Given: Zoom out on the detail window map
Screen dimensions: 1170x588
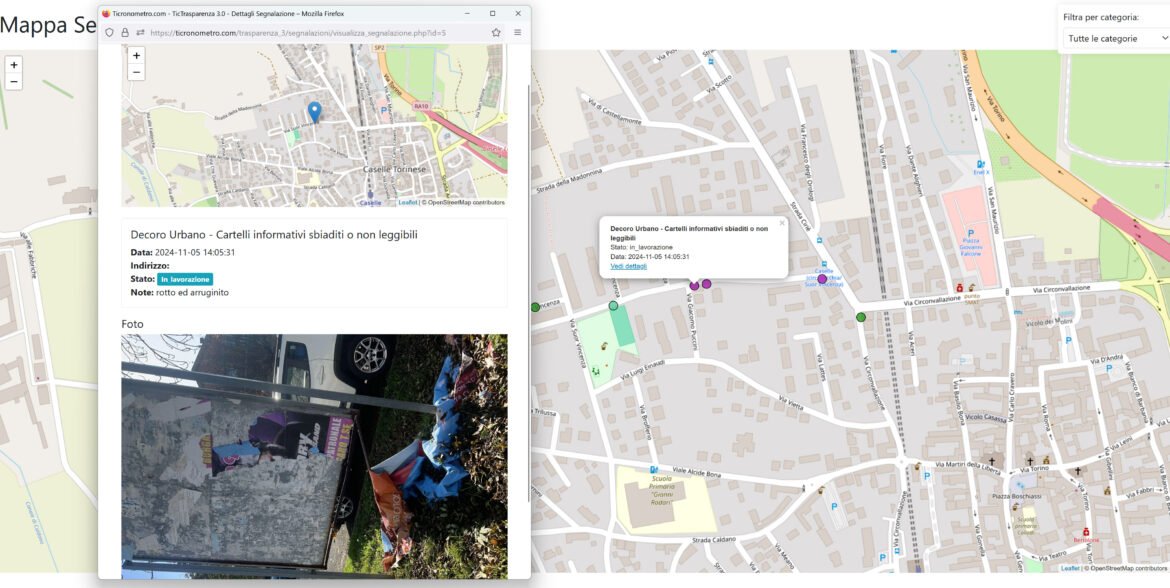Looking at the screenshot, I should pos(137,73).
